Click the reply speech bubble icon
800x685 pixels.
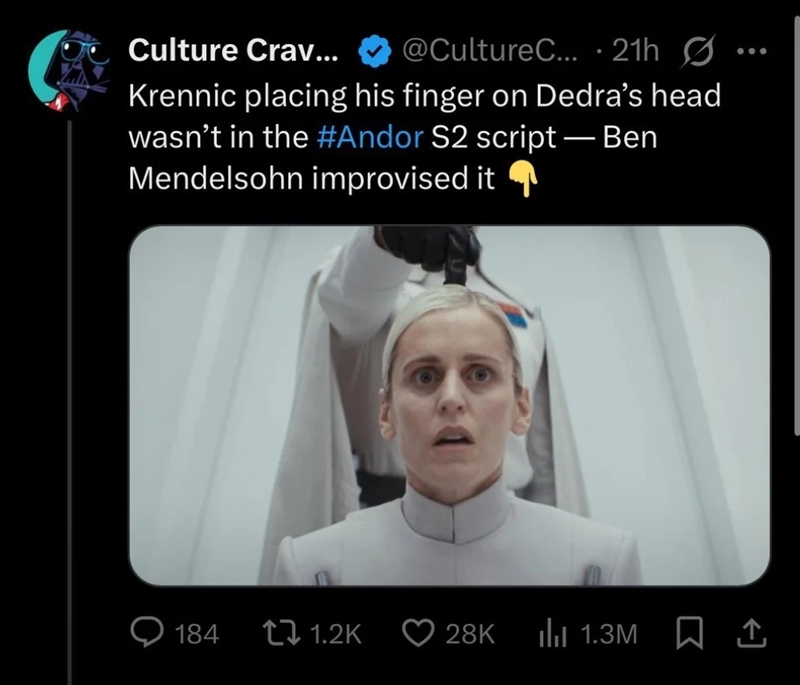148,632
